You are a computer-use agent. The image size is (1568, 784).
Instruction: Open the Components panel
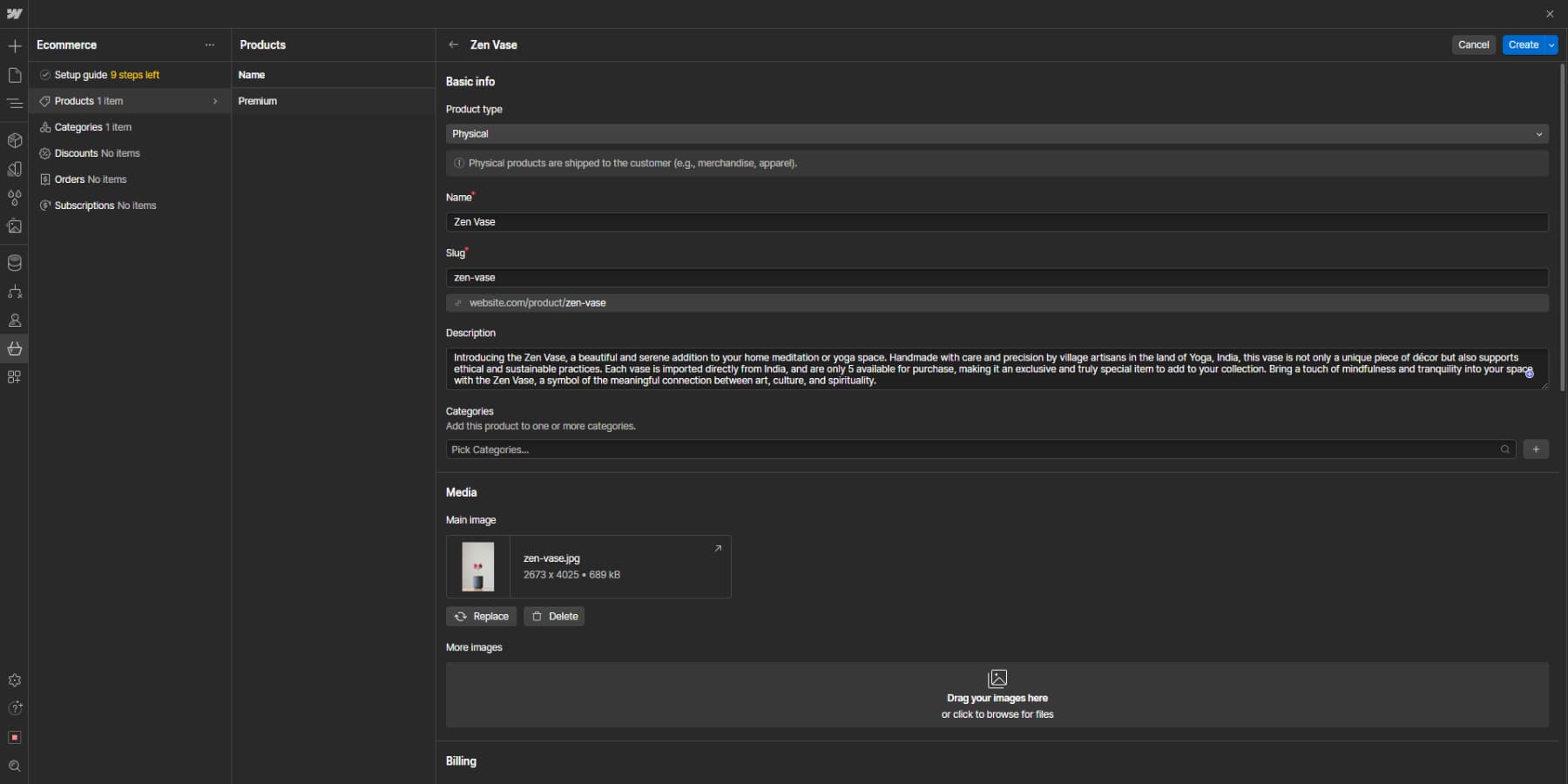15,140
